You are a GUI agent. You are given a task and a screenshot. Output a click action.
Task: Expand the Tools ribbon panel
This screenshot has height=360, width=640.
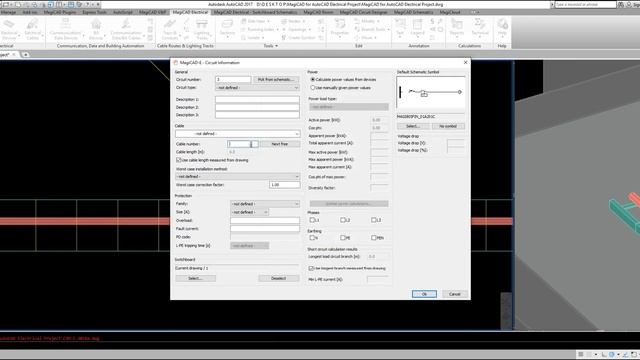coord(271,46)
